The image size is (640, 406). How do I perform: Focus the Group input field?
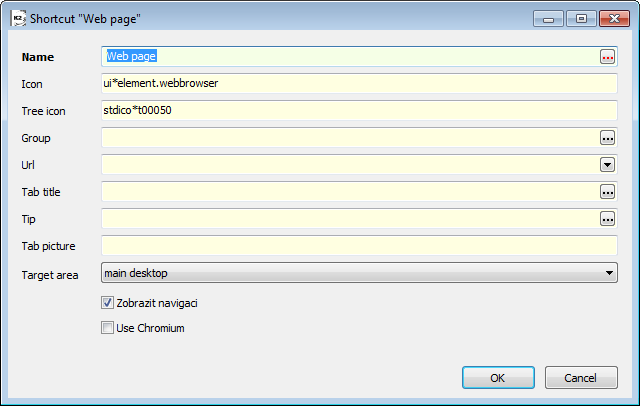(350, 138)
